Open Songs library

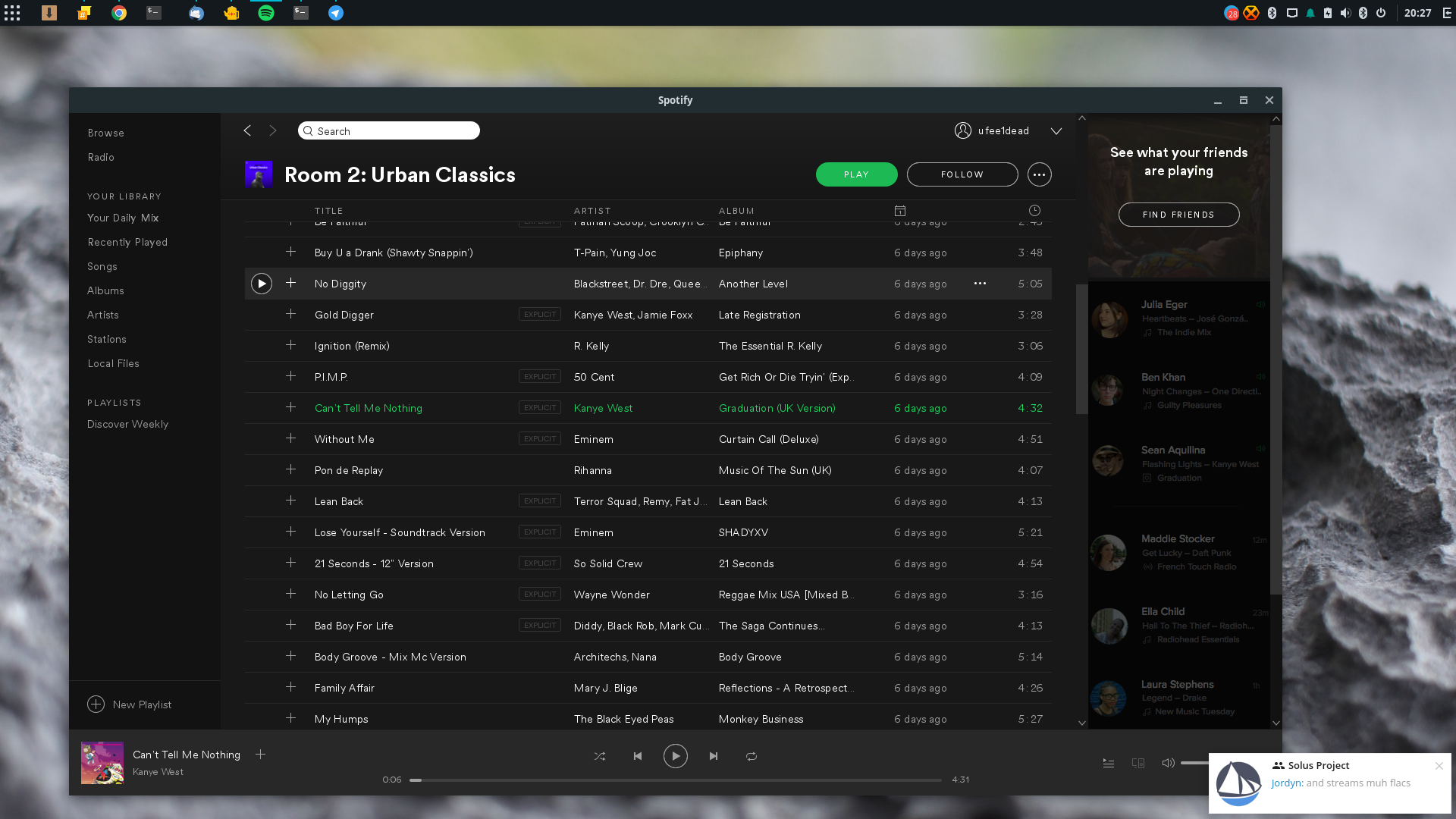tap(102, 266)
